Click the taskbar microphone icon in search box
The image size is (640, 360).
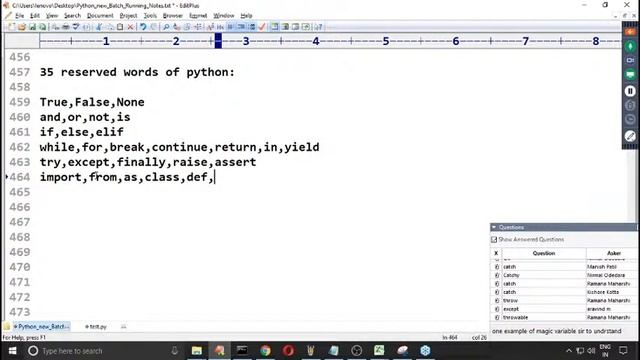(x=174, y=351)
